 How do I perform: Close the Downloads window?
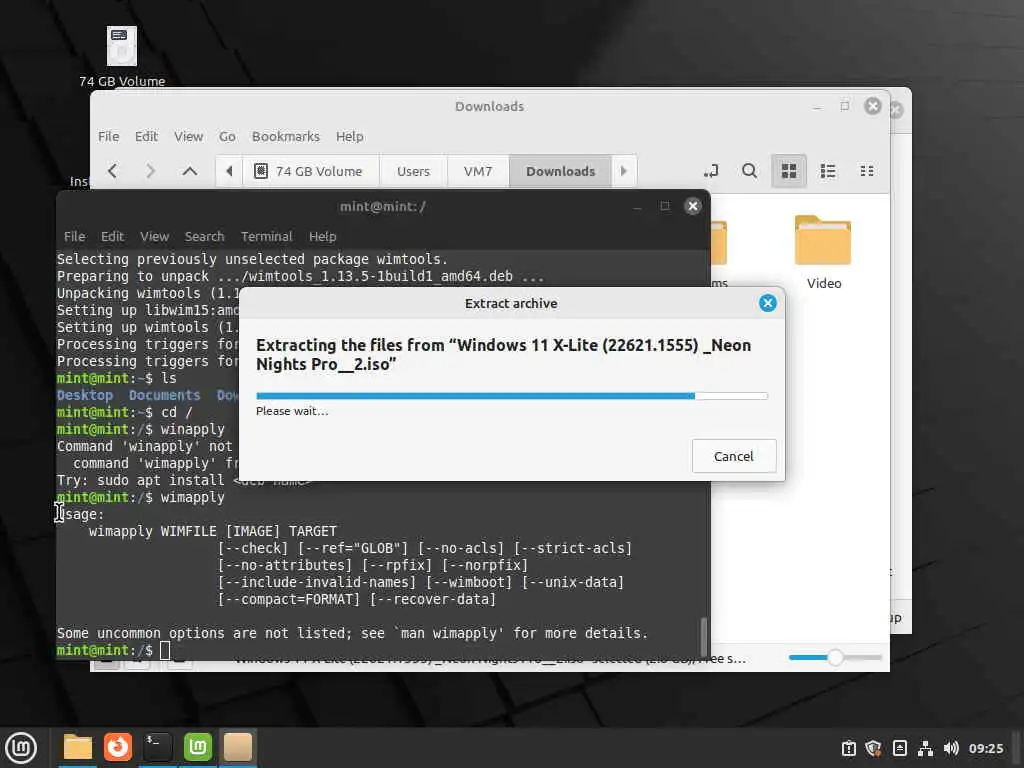[873, 106]
